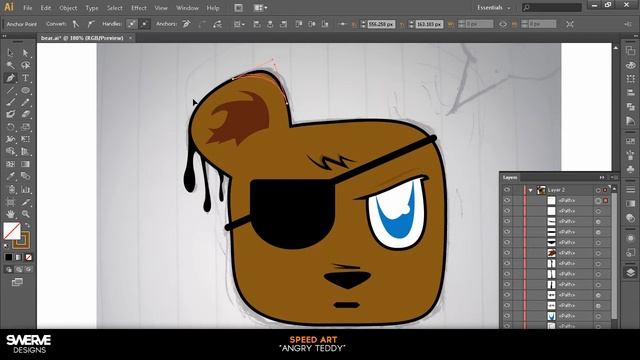Image resolution: width=640 pixels, height=360 pixels.
Task: Open the Layers panel options menu
Action: (613, 177)
